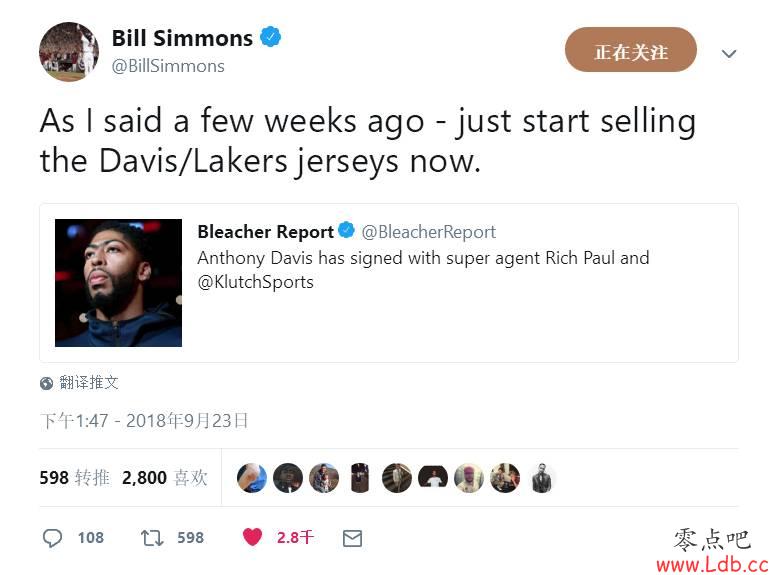Click Bill Simmons' blue verified badge

(x=270, y=37)
